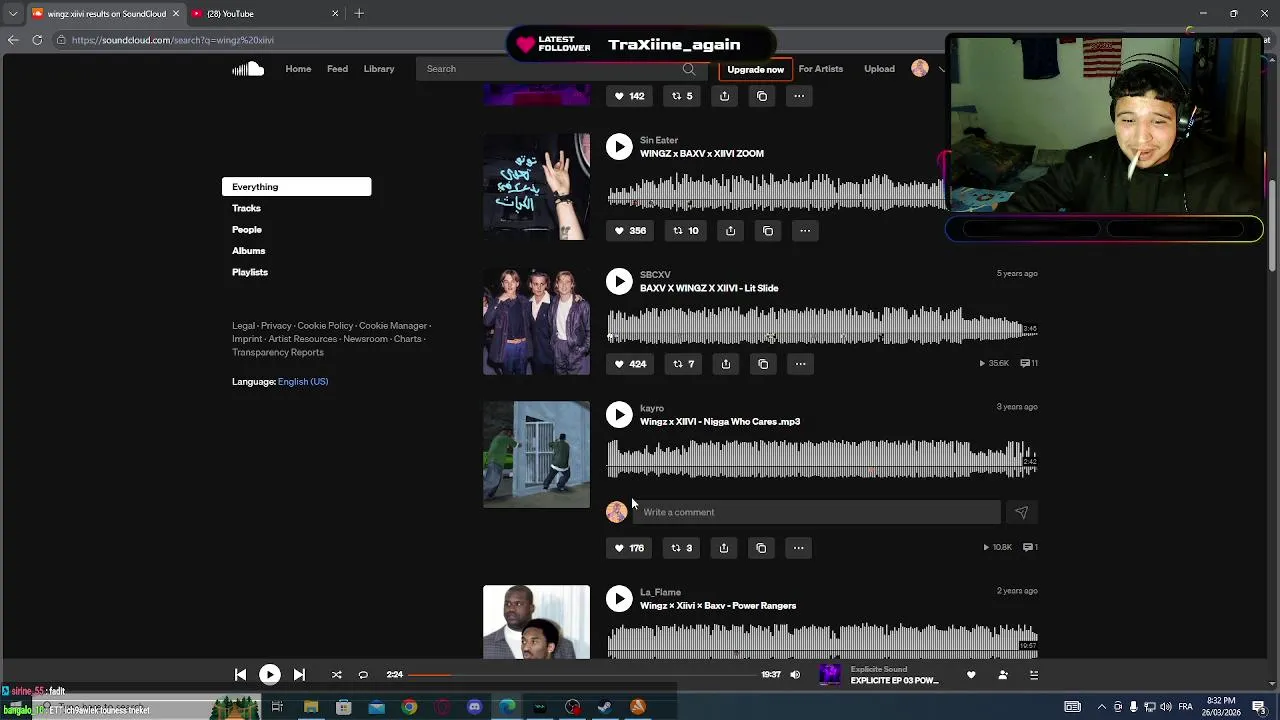
Task: Open the Library page
Action: (379, 69)
